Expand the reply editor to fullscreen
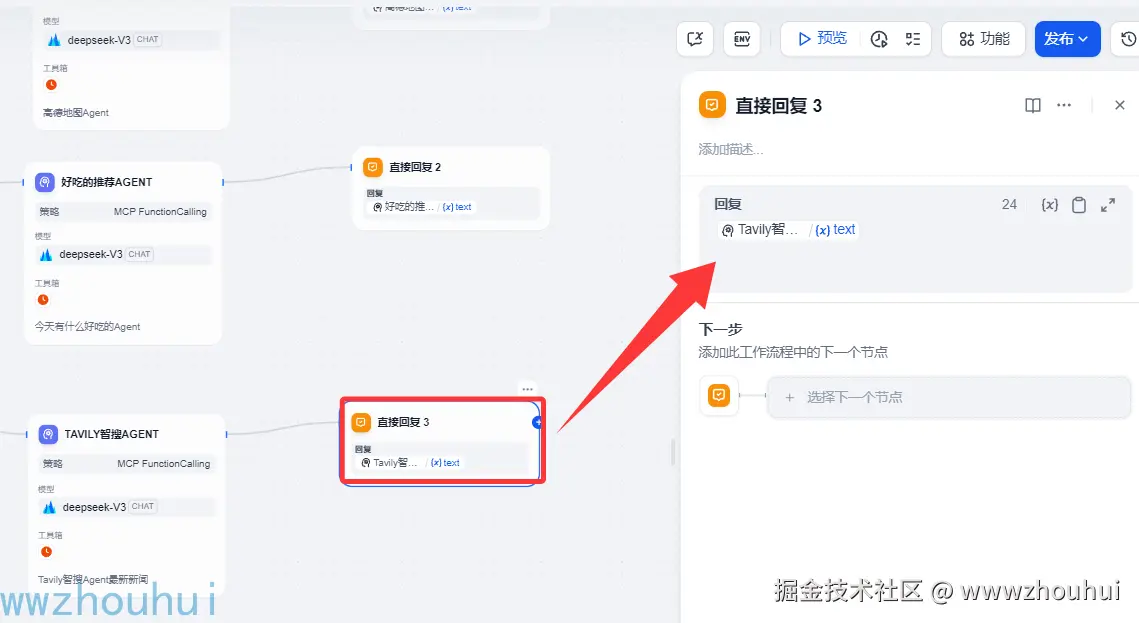The height and width of the screenshot is (623, 1139). [x=1108, y=205]
